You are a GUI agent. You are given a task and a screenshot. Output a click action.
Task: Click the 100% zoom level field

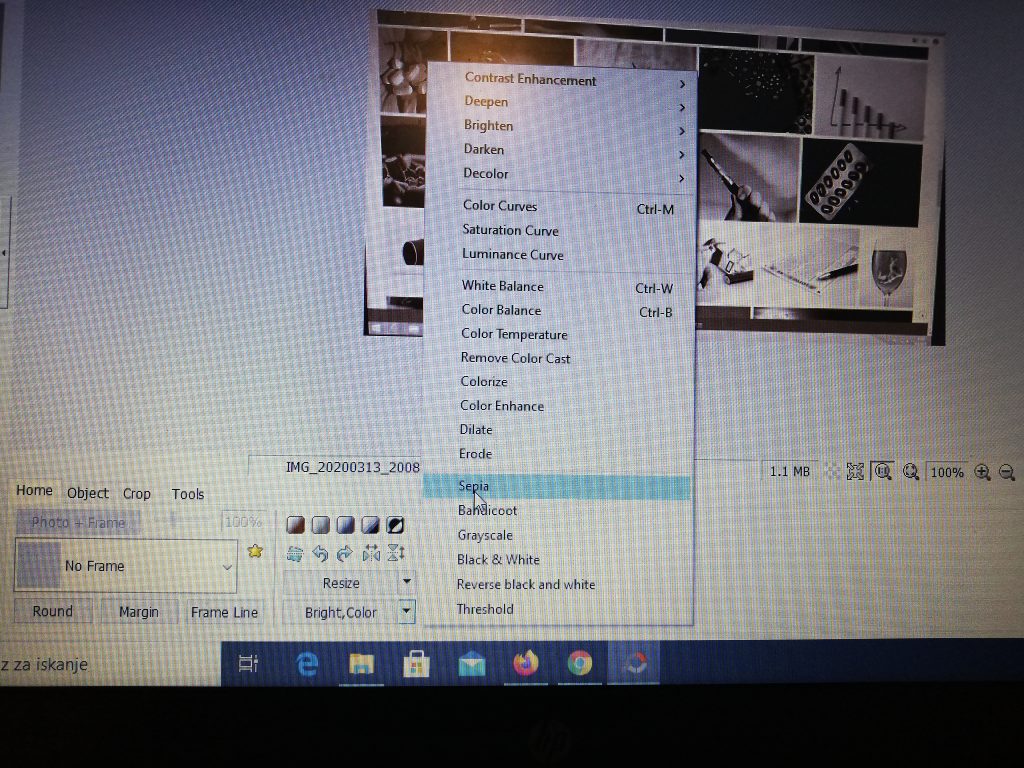(946, 472)
